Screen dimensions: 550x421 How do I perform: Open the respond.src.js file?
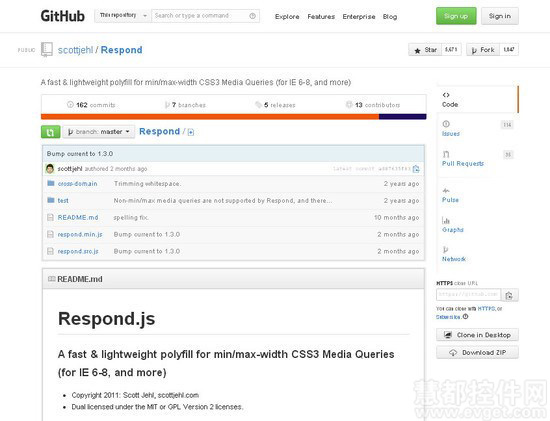click(78, 251)
